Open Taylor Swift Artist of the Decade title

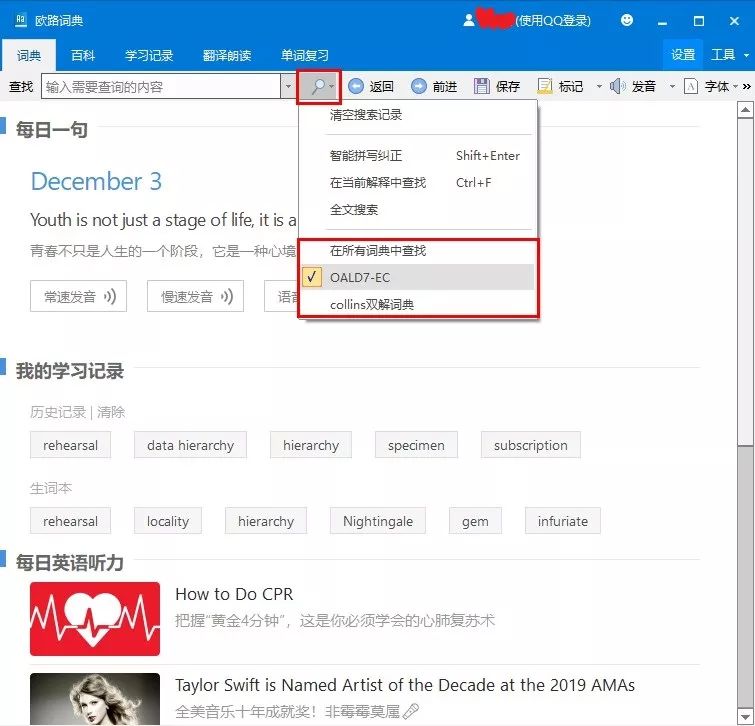coord(405,685)
